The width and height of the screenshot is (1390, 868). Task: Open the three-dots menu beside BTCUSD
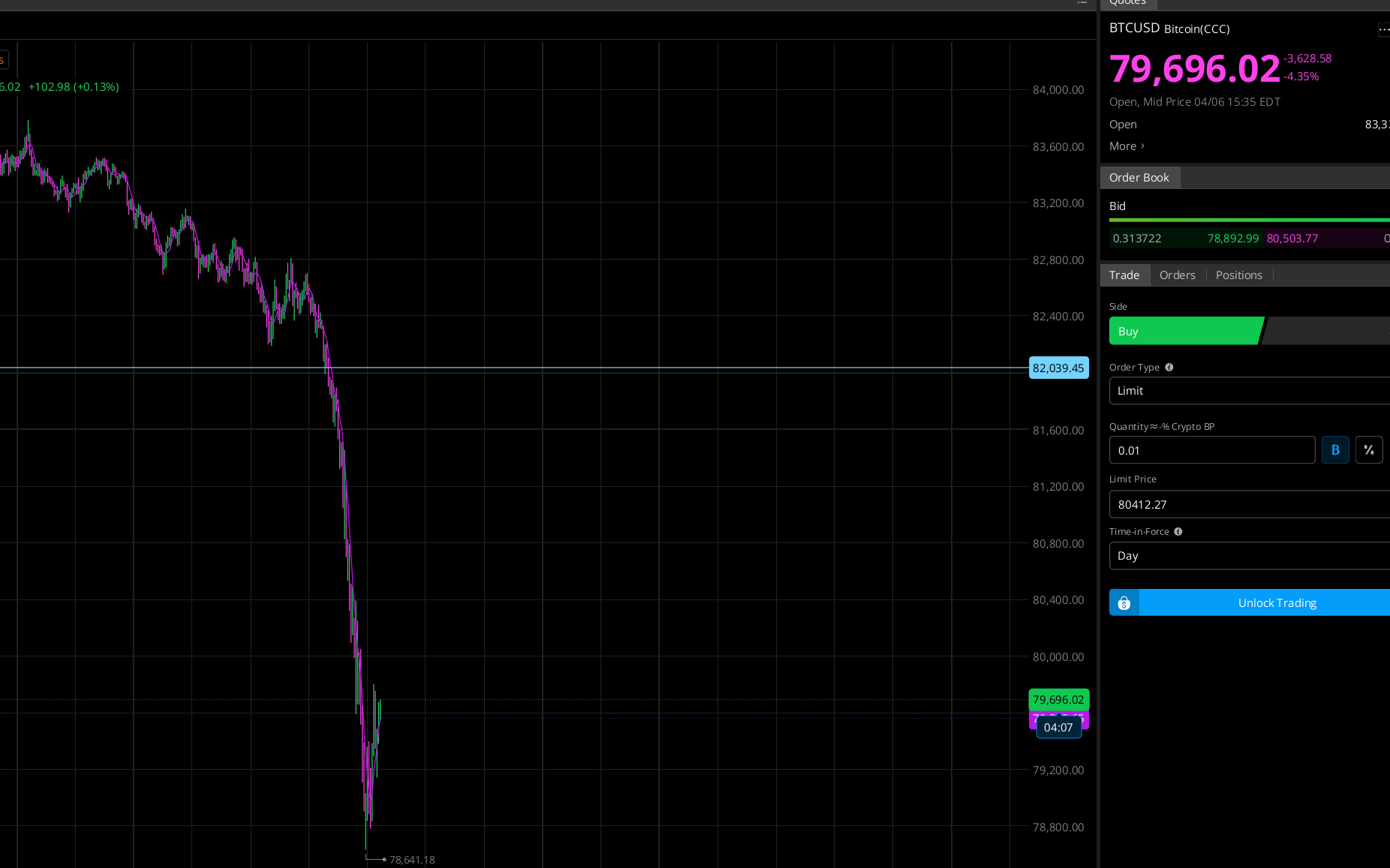[x=1383, y=29]
